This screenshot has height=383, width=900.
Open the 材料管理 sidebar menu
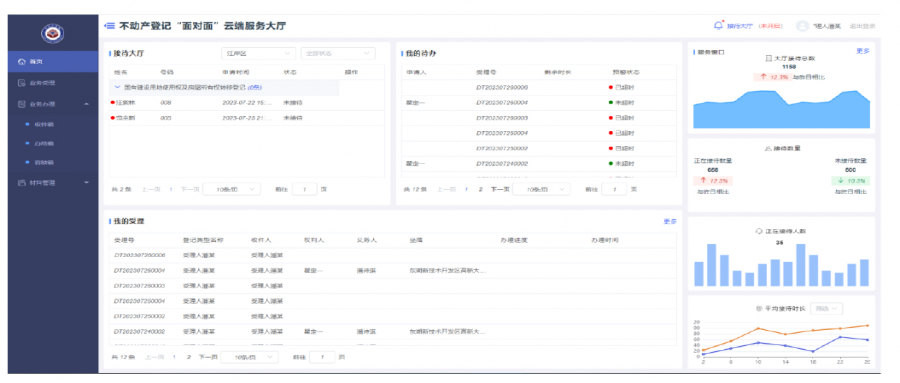(53, 183)
